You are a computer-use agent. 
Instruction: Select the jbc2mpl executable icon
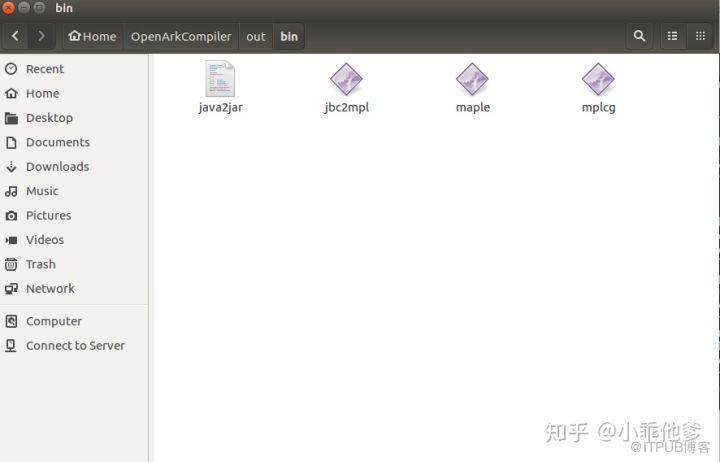click(x=346, y=79)
